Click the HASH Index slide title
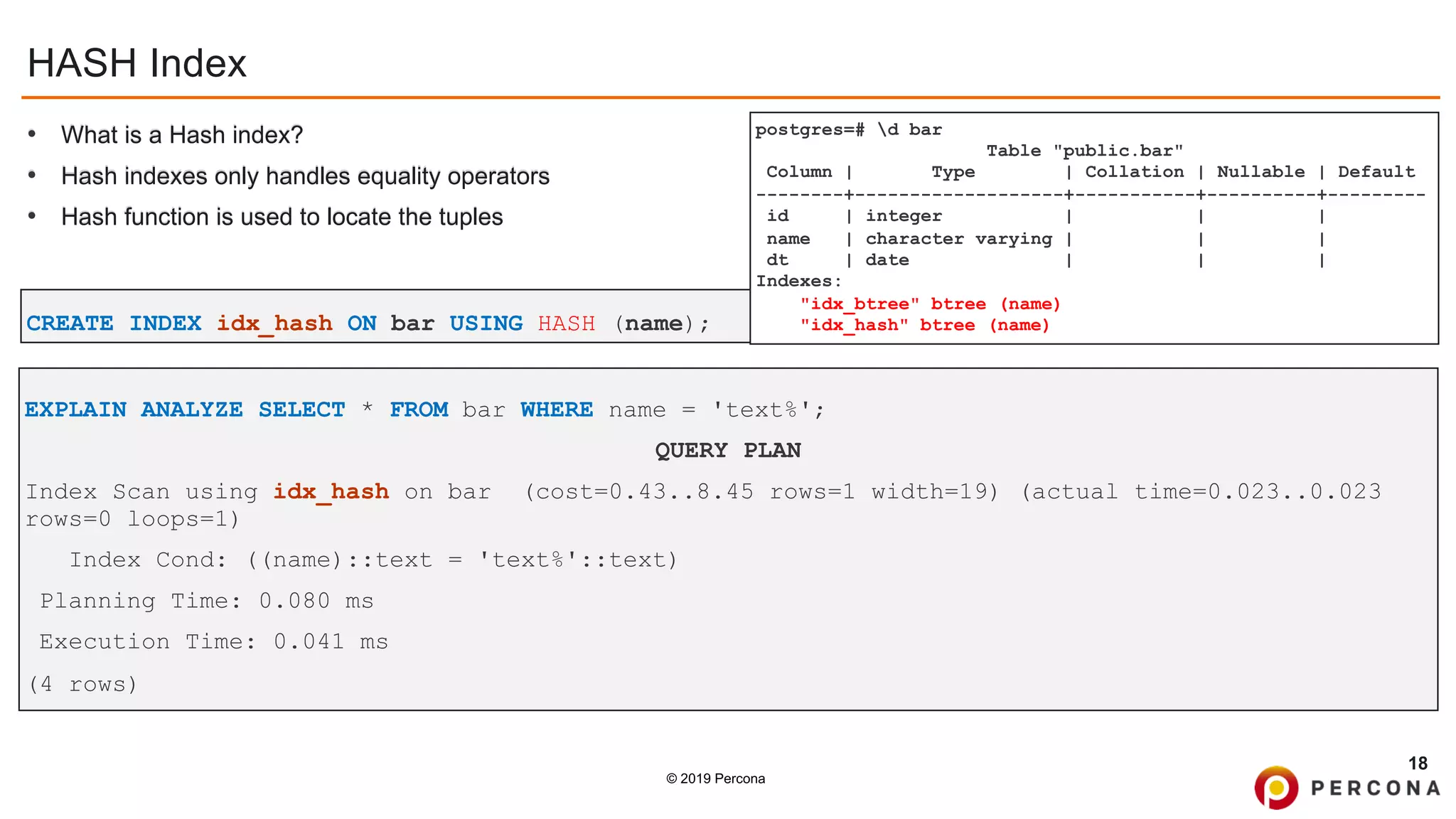1456x819 pixels. pos(136,63)
